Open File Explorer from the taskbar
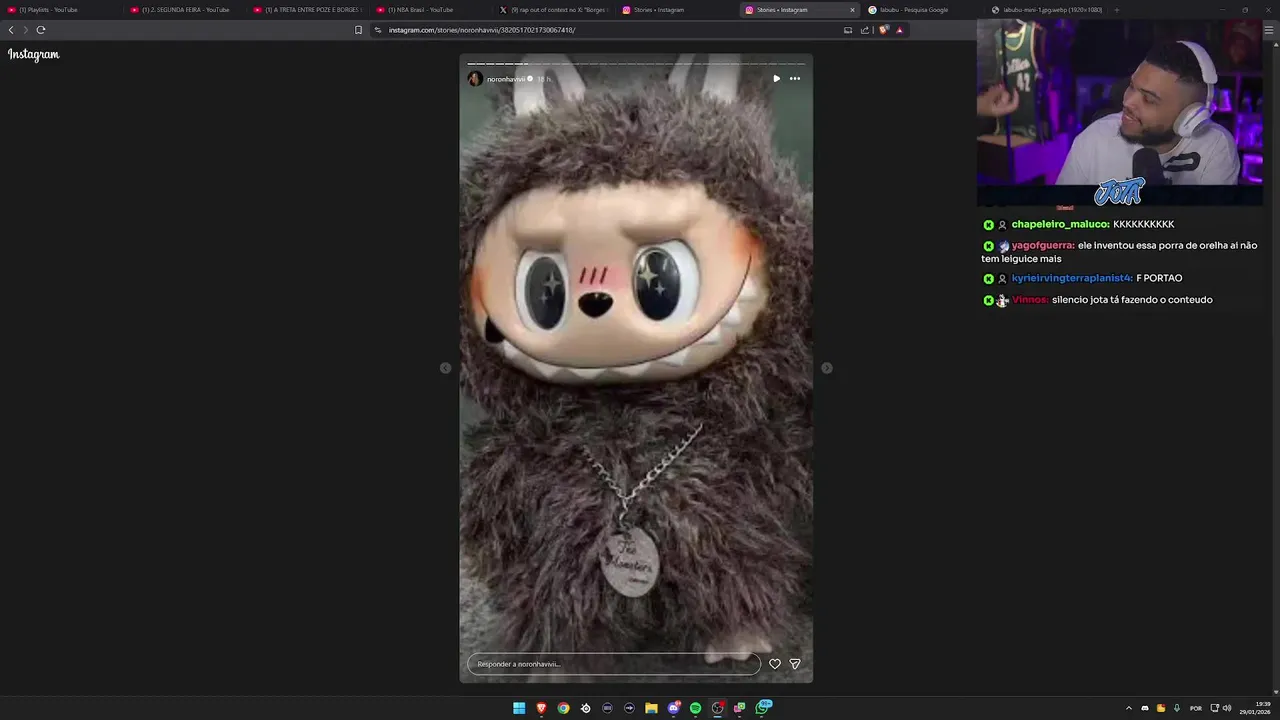Image resolution: width=1280 pixels, height=720 pixels. [x=651, y=708]
